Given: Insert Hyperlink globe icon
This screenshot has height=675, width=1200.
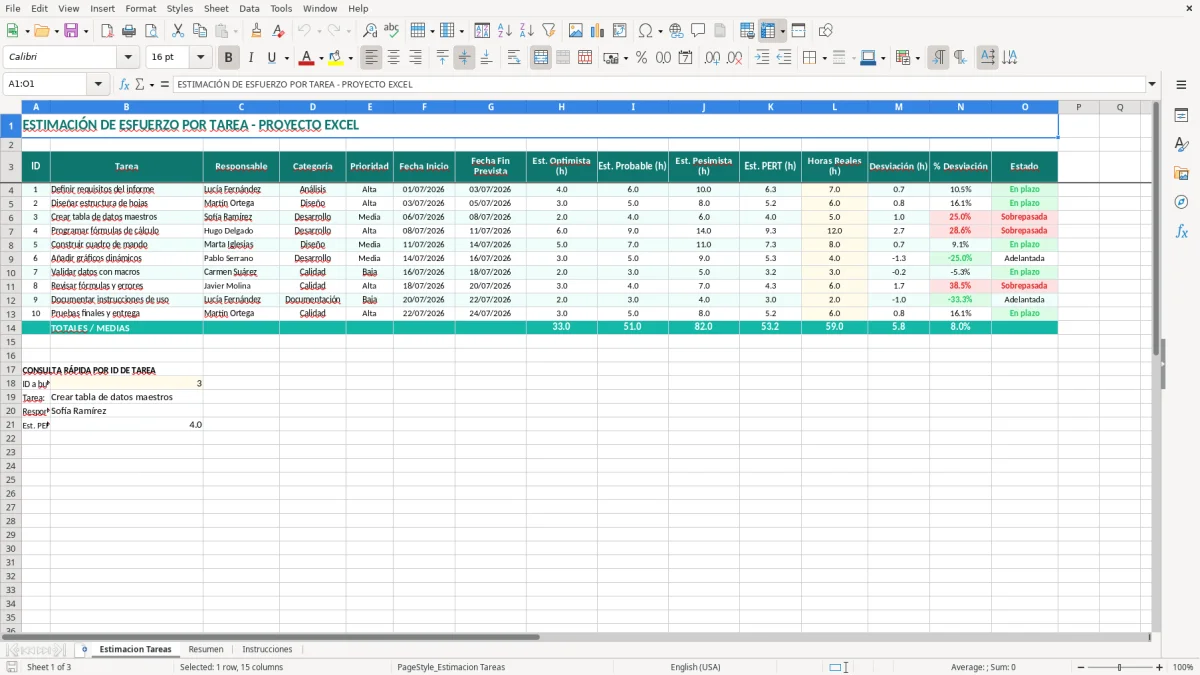Looking at the screenshot, I should [x=676, y=31].
